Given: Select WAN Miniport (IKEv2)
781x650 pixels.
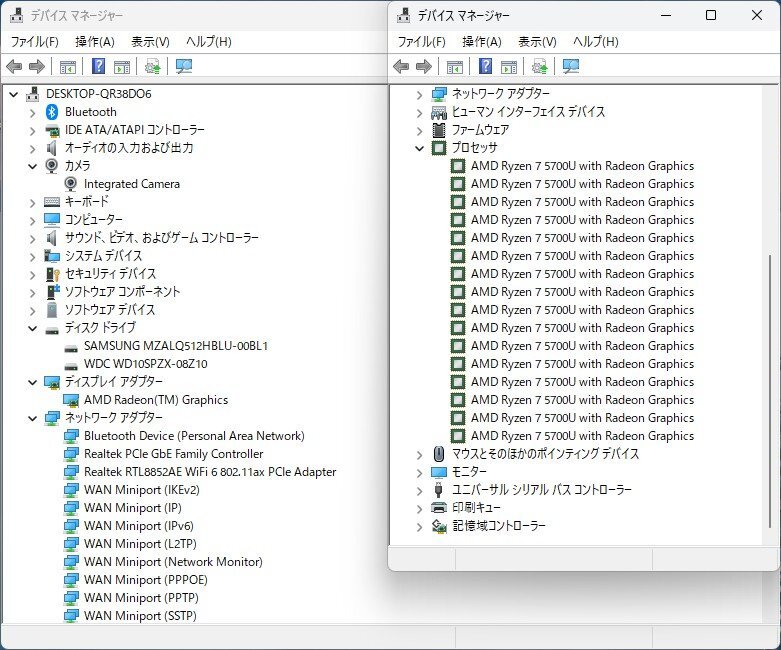Looking at the screenshot, I should [141, 490].
